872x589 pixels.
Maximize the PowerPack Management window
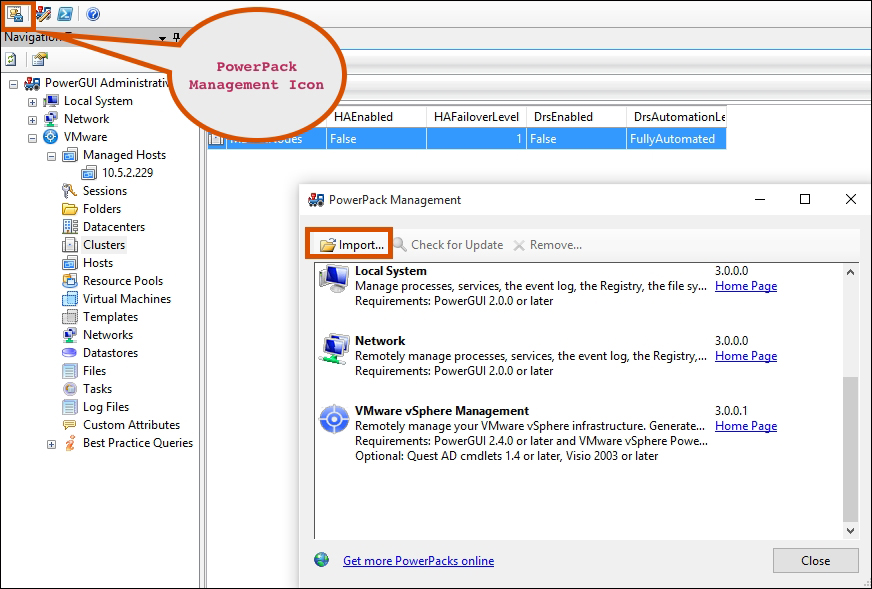pos(805,199)
